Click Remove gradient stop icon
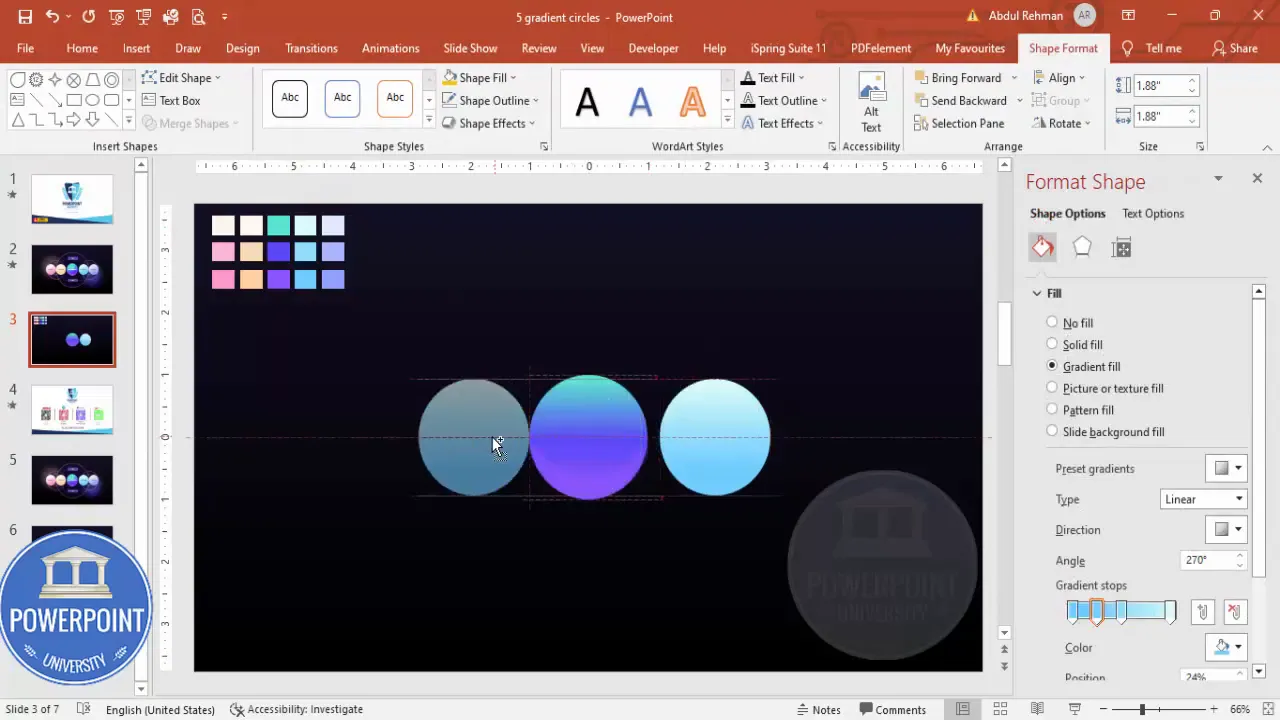 [1235, 612]
